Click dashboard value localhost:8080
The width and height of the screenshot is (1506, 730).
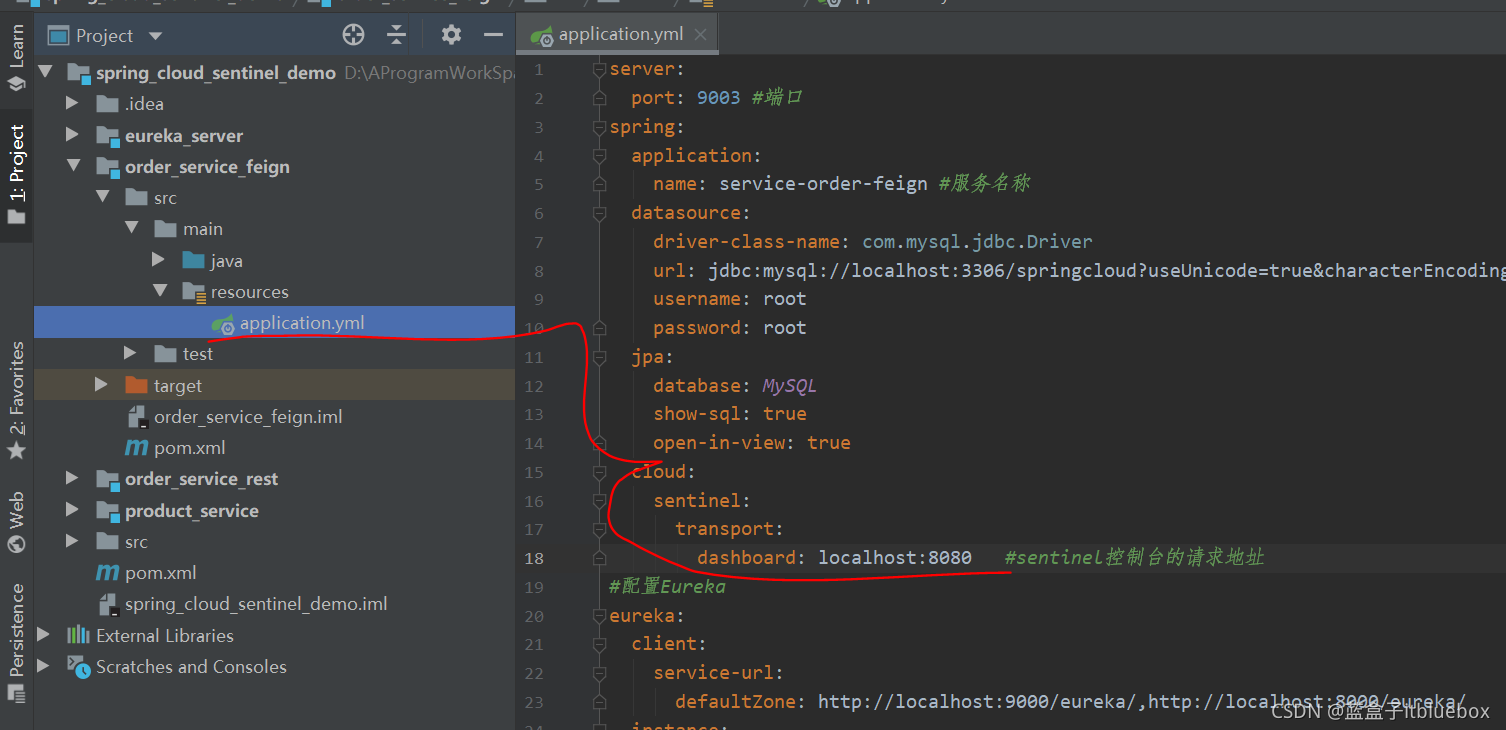pyautogui.click(x=895, y=558)
